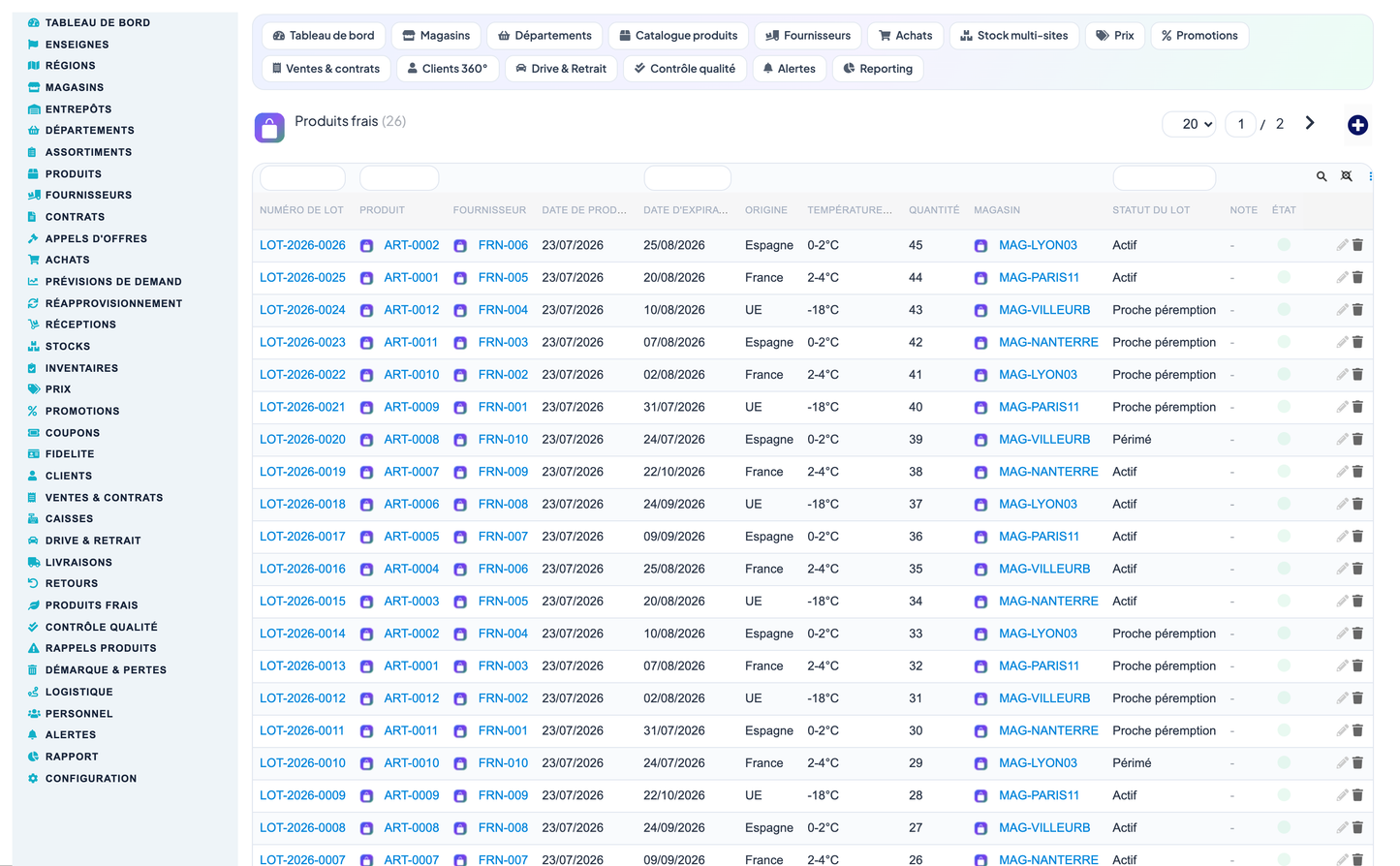Screen dimensions: 1400x866
Task: Sort by the Quantité column header
Action: pos(934,210)
